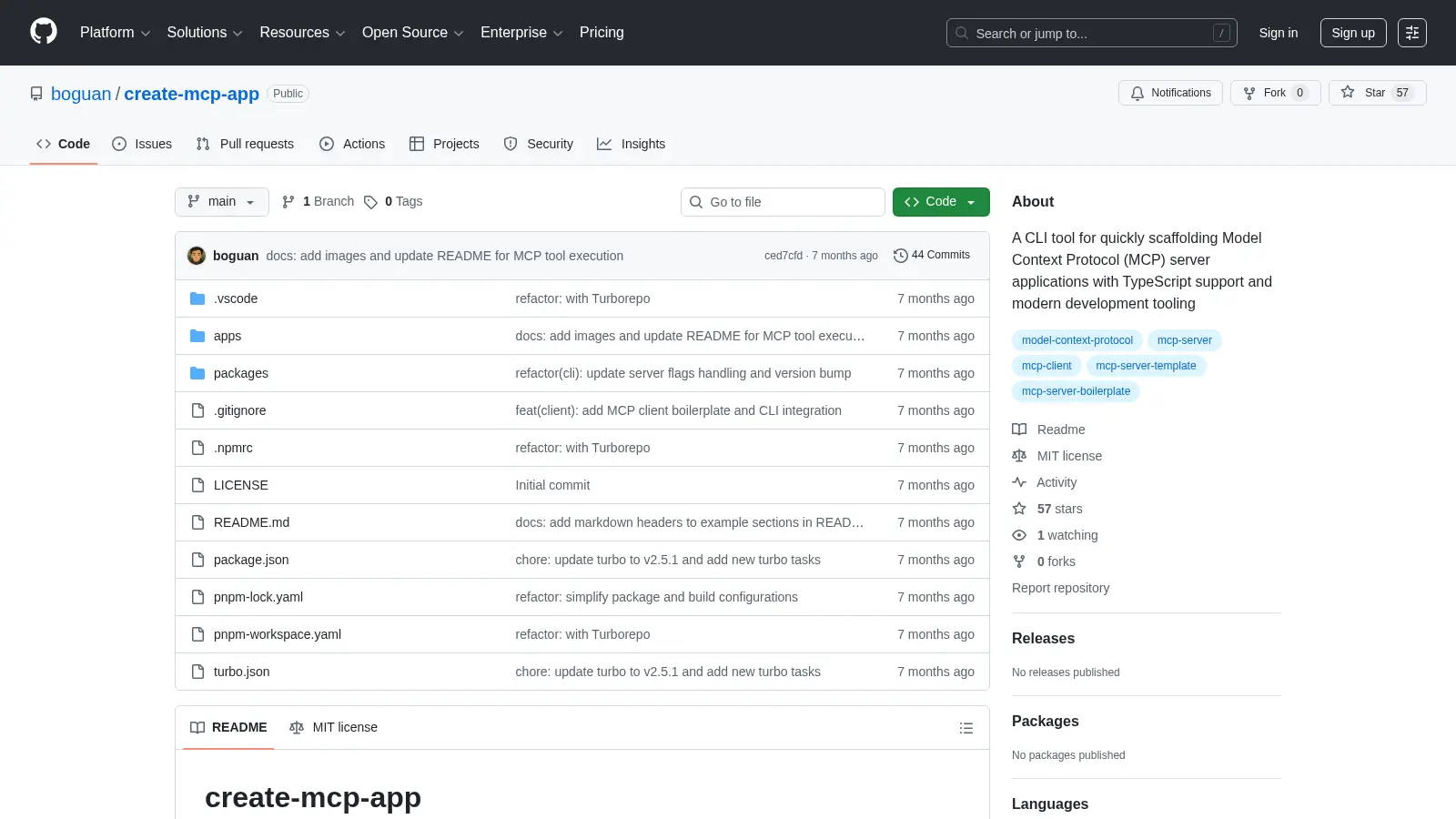Open the Insights tab
This screenshot has width=1456, height=819.
[x=632, y=144]
